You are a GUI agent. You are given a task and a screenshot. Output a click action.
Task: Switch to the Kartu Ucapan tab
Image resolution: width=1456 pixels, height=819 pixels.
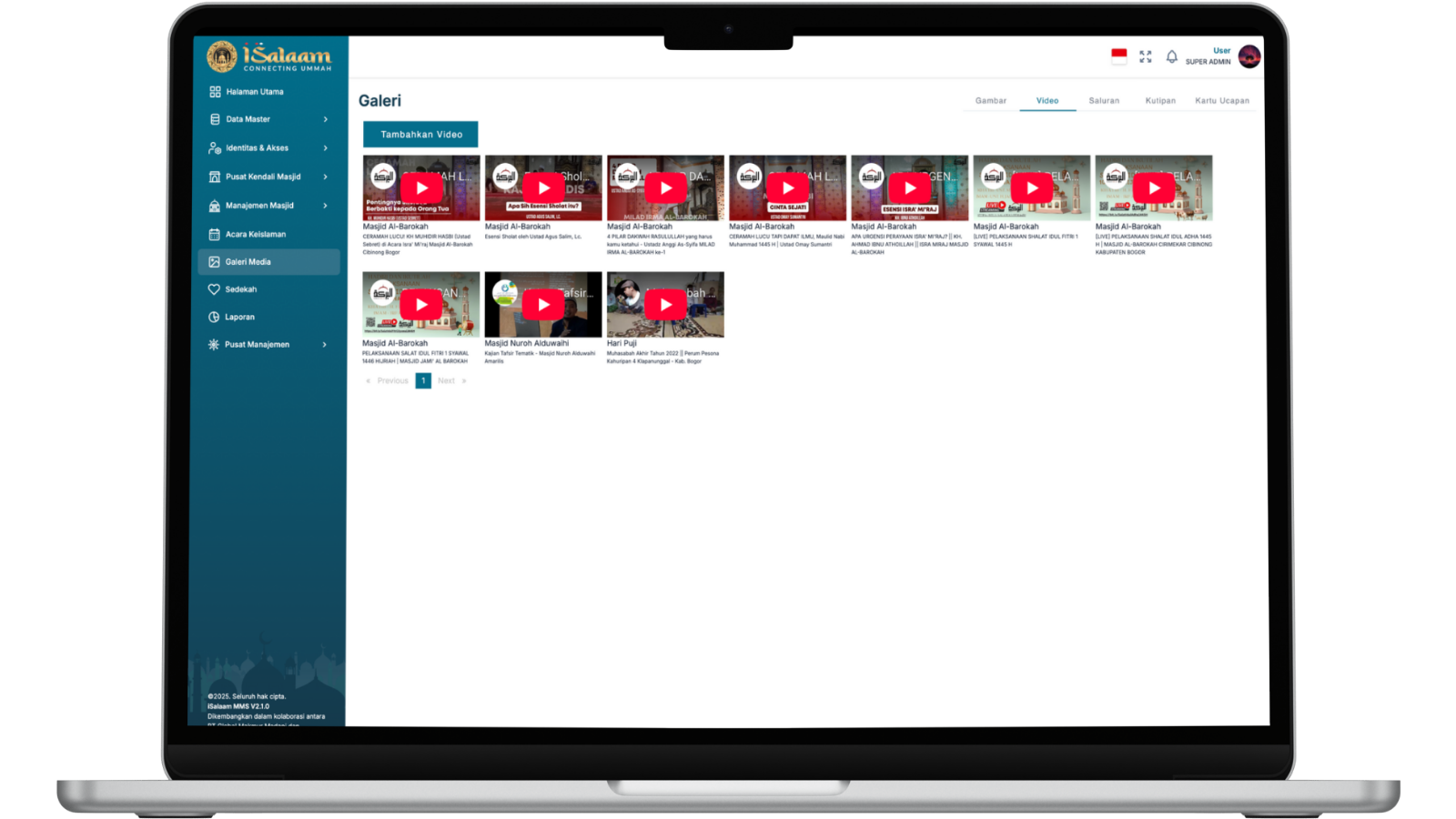pyautogui.click(x=1222, y=101)
